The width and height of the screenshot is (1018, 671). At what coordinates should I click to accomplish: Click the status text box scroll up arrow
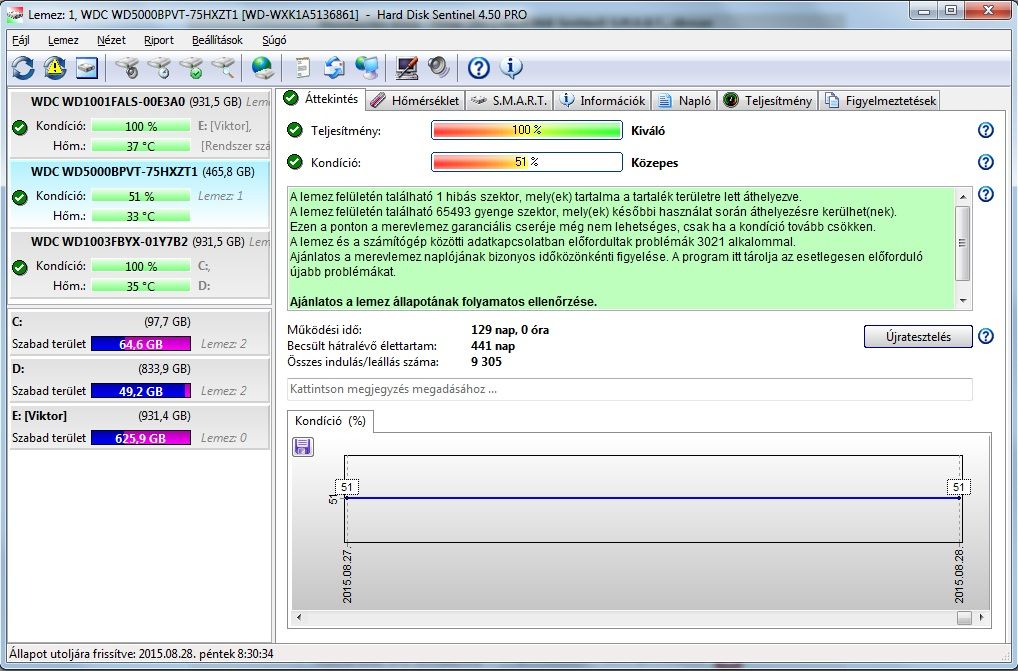click(963, 197)
